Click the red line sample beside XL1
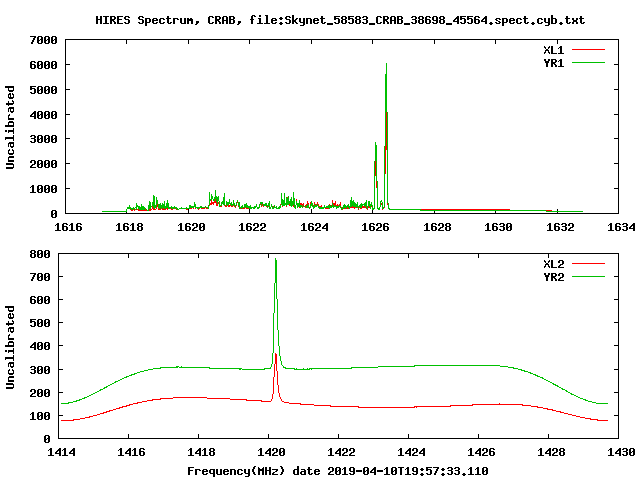Image resolution: width=640 pixels, height=480 pixels. click(588, 50)
